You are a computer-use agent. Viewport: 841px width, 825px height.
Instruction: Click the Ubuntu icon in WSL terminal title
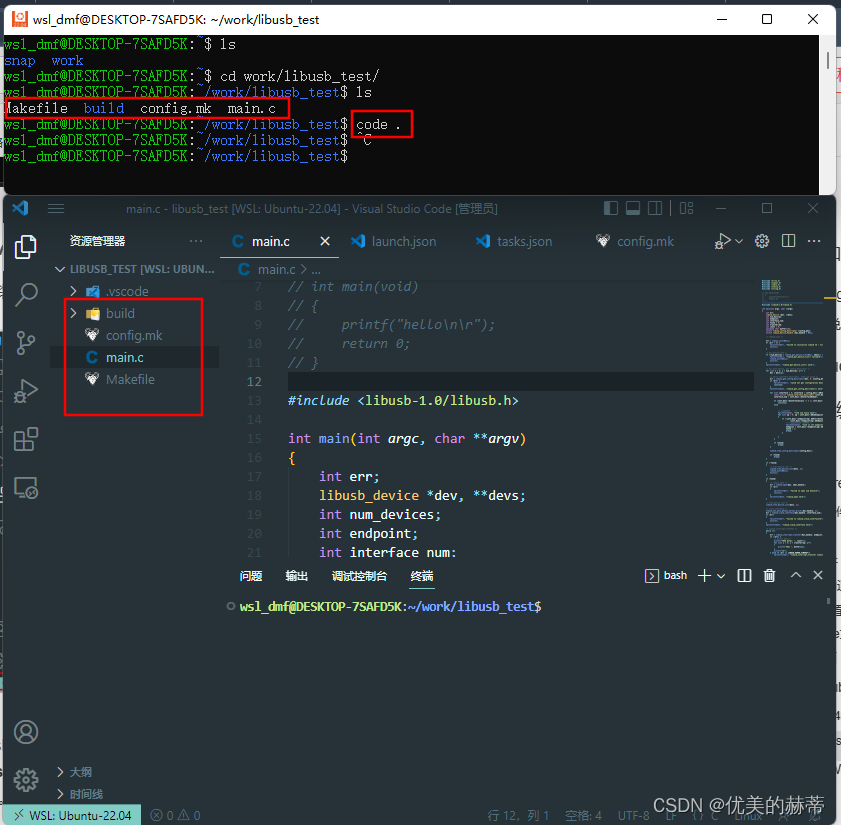(20, 19)
